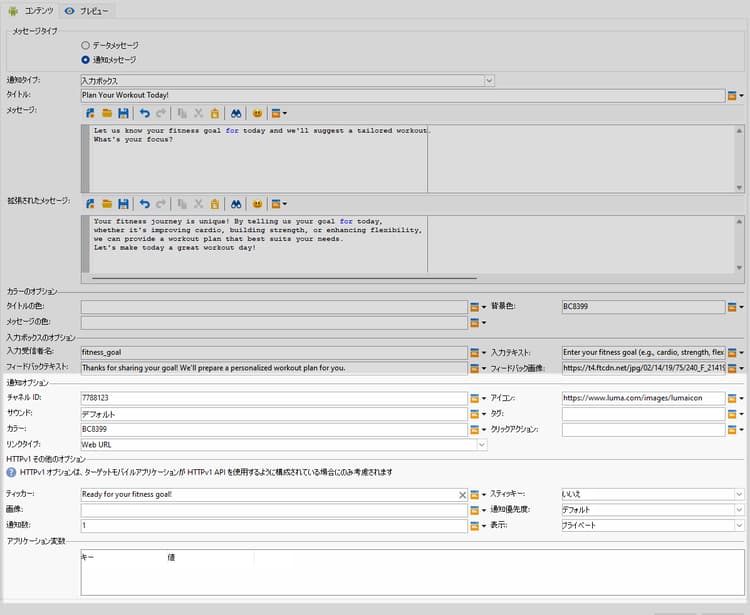The width and height of the screenshot is (750, 615).
Task: Click the HTTPv1 help question icon
Action: [x=11, y=472]
